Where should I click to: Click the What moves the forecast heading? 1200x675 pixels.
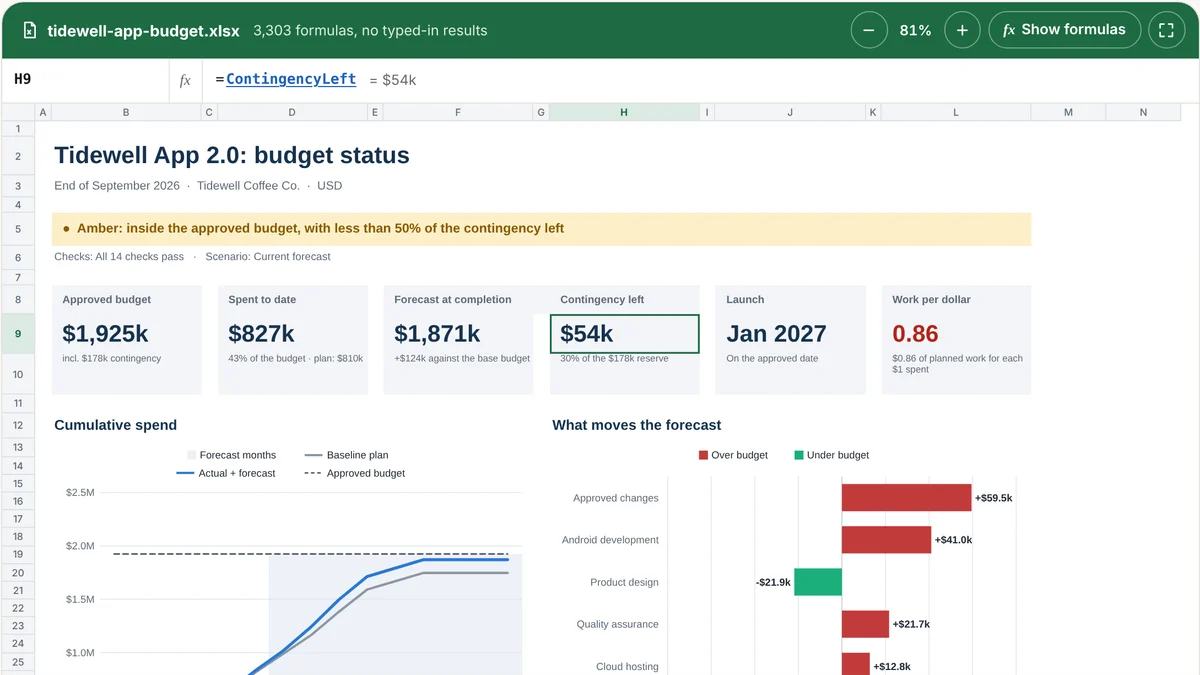(x=636, y=425)
